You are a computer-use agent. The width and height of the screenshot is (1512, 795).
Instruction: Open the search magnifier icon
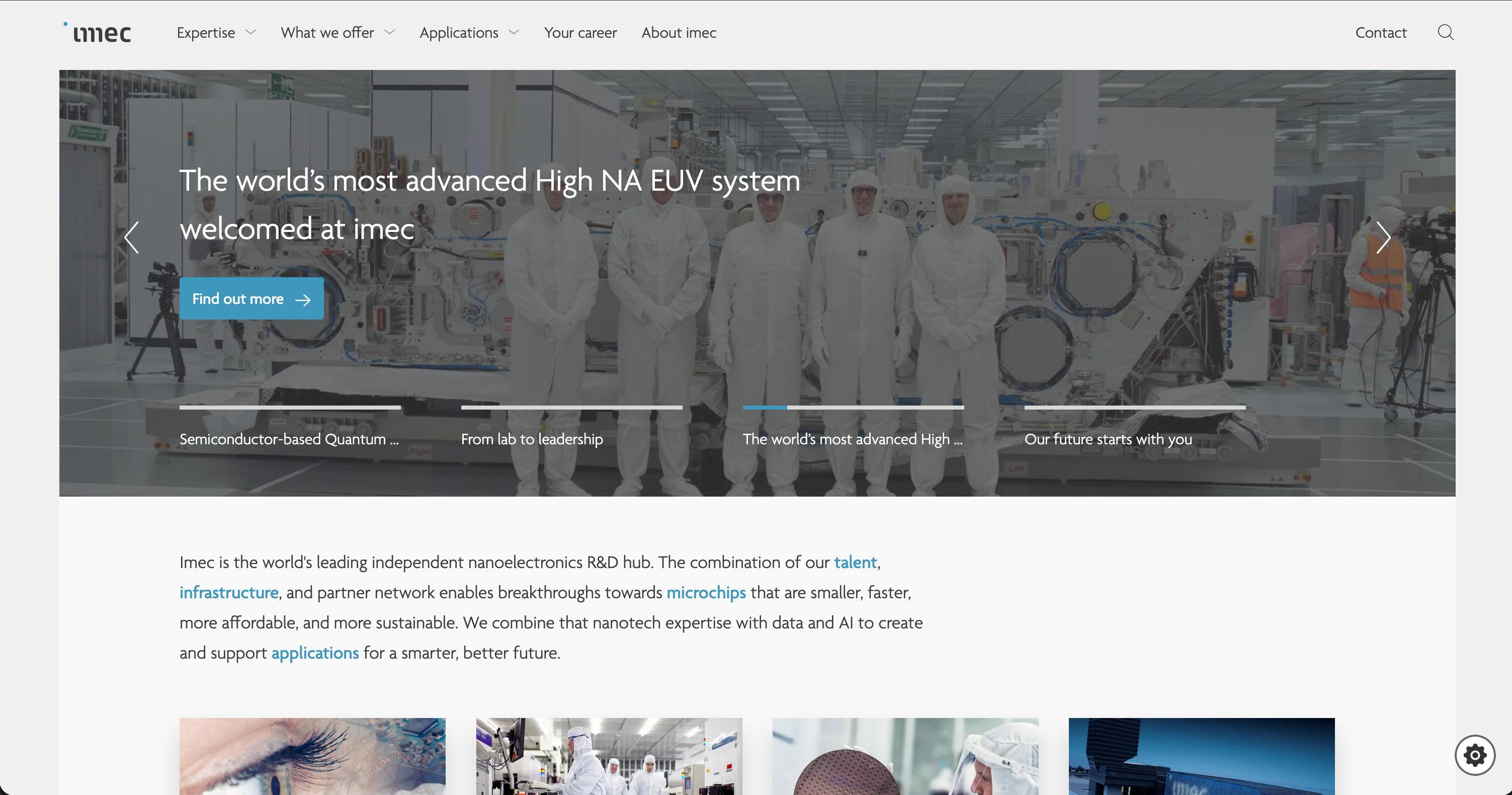1445,32
